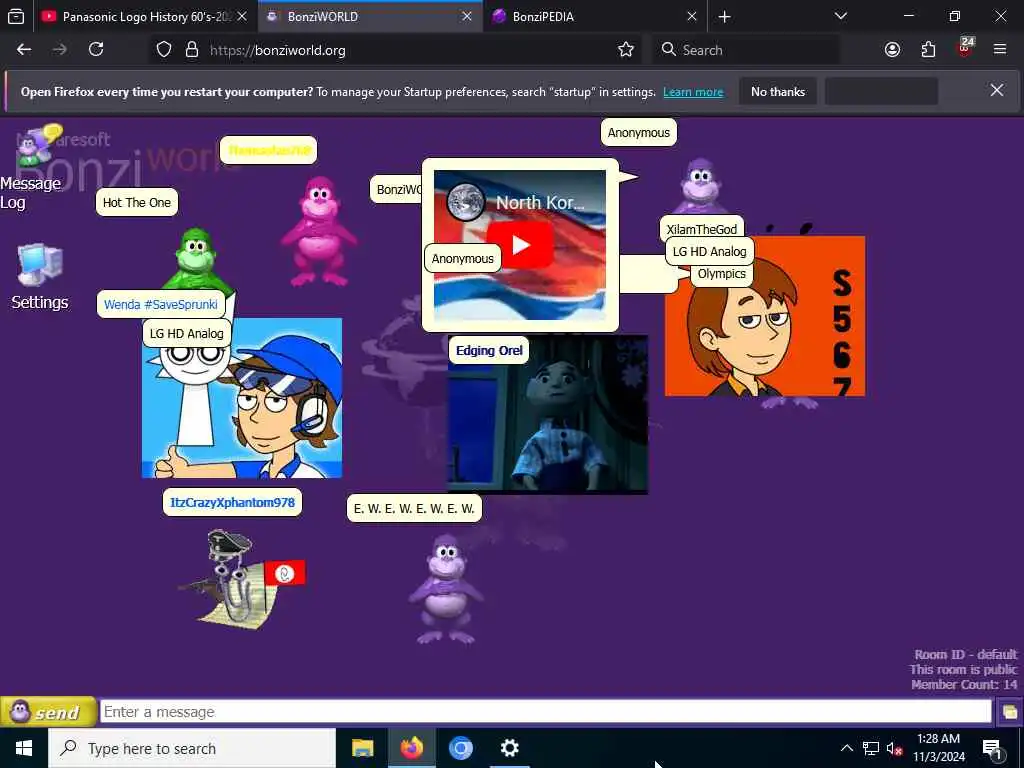Switch to Panasonic Logo History tab
This screenshot has height=768, width=1024.
[145, 16]
